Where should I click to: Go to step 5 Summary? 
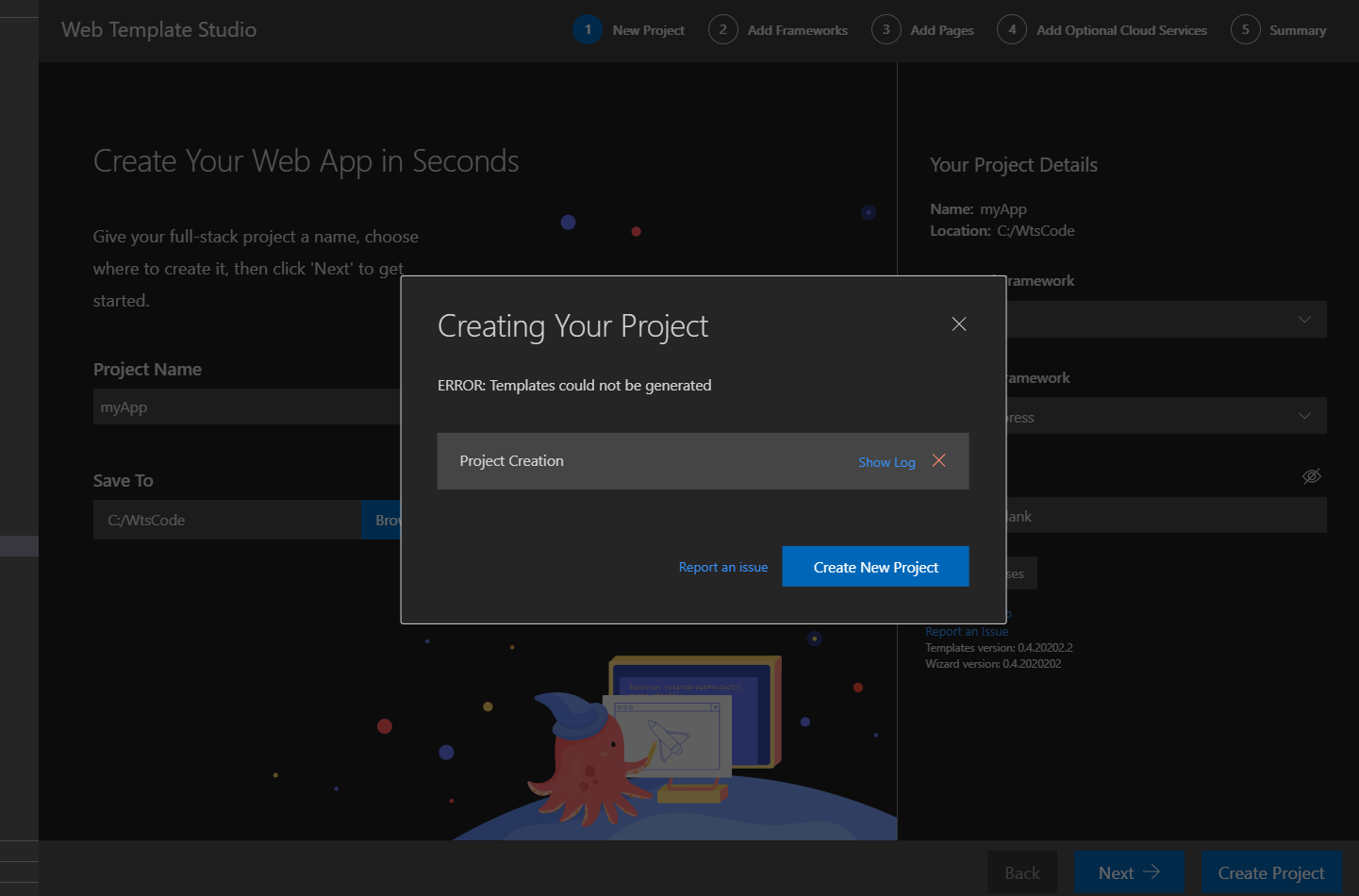[1279, 30]
